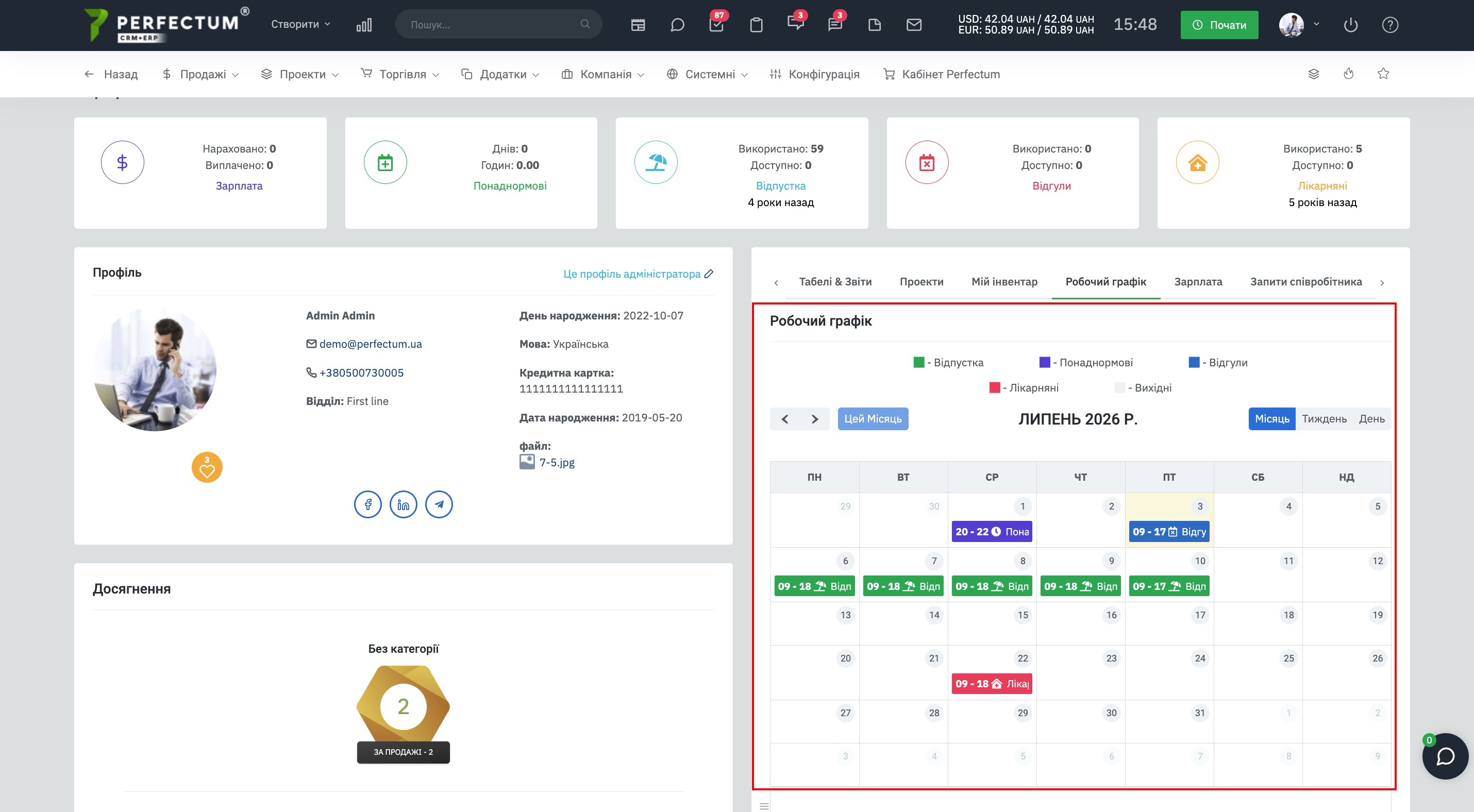
Task: Click the power logout icon
Action: click(1350, 25)
